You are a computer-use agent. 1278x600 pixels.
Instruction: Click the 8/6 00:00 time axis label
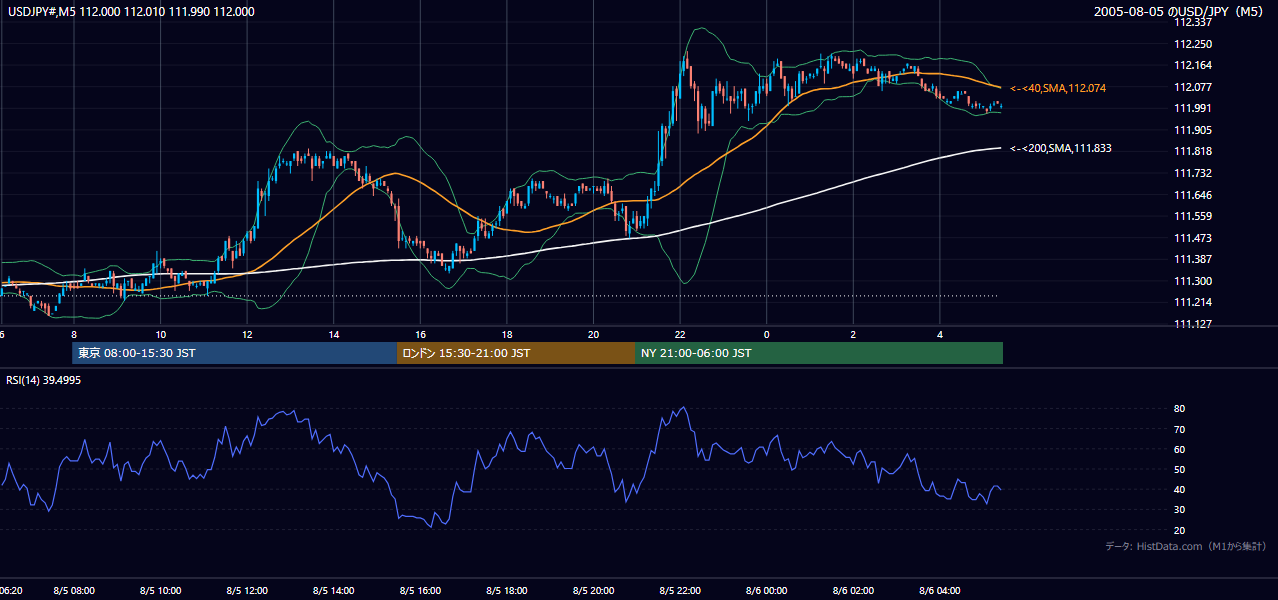point(767,591)
